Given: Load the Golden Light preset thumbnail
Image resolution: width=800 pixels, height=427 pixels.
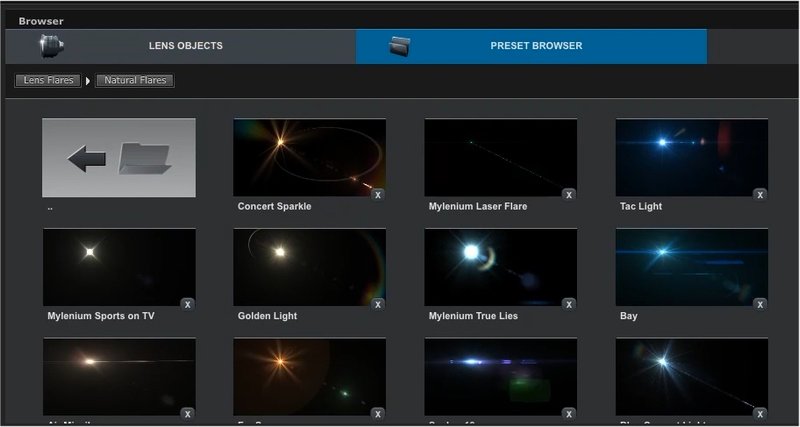Looking at the screenshot, I should coord(309,267).
